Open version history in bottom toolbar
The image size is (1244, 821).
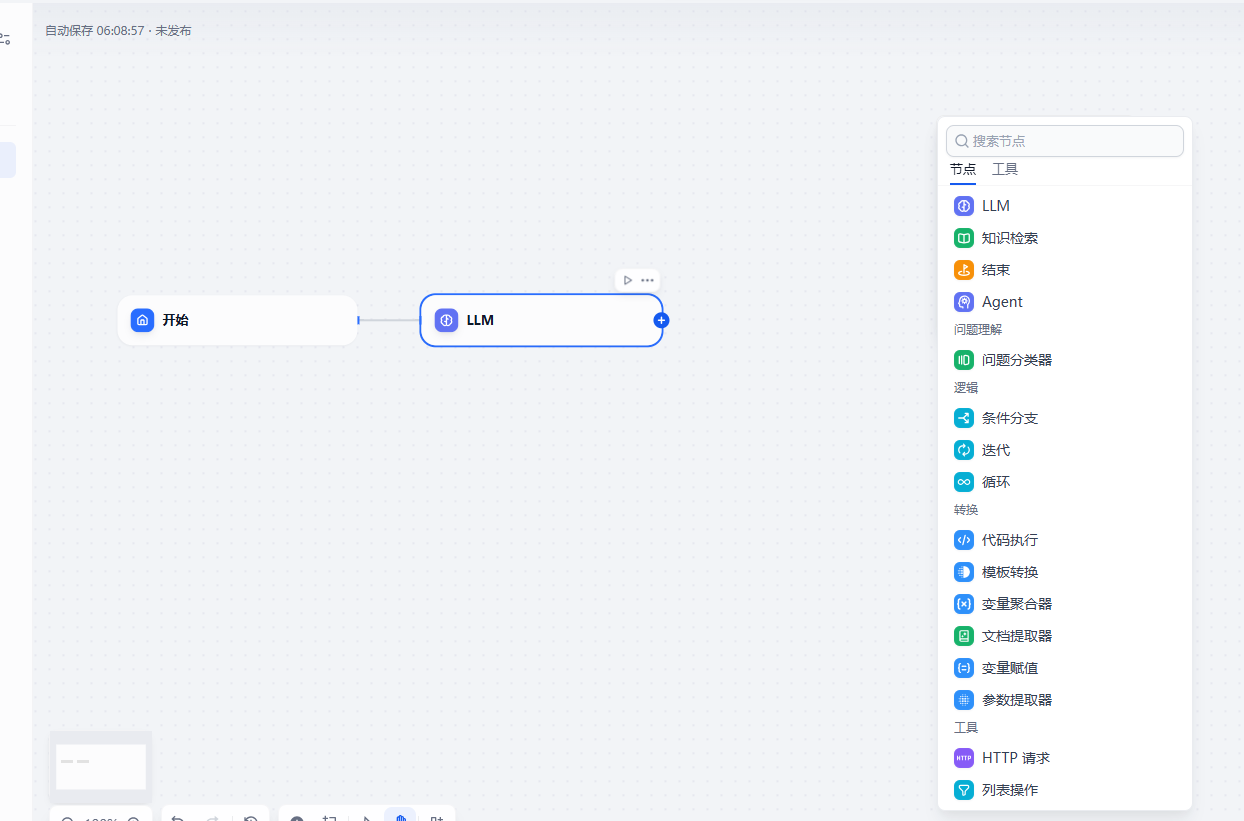tap(251, 819)
